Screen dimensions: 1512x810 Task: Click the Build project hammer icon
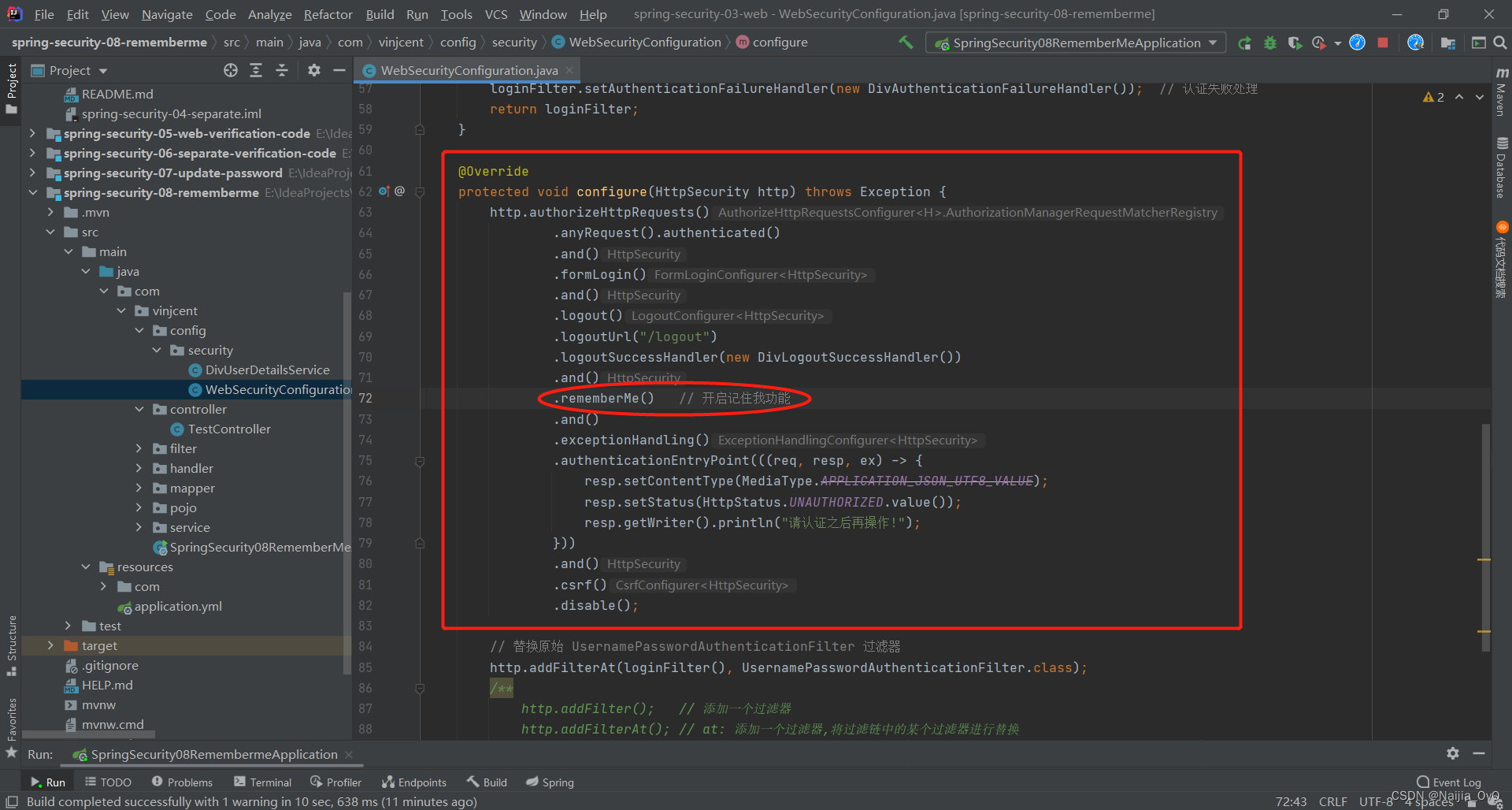(x=906, y=43)
